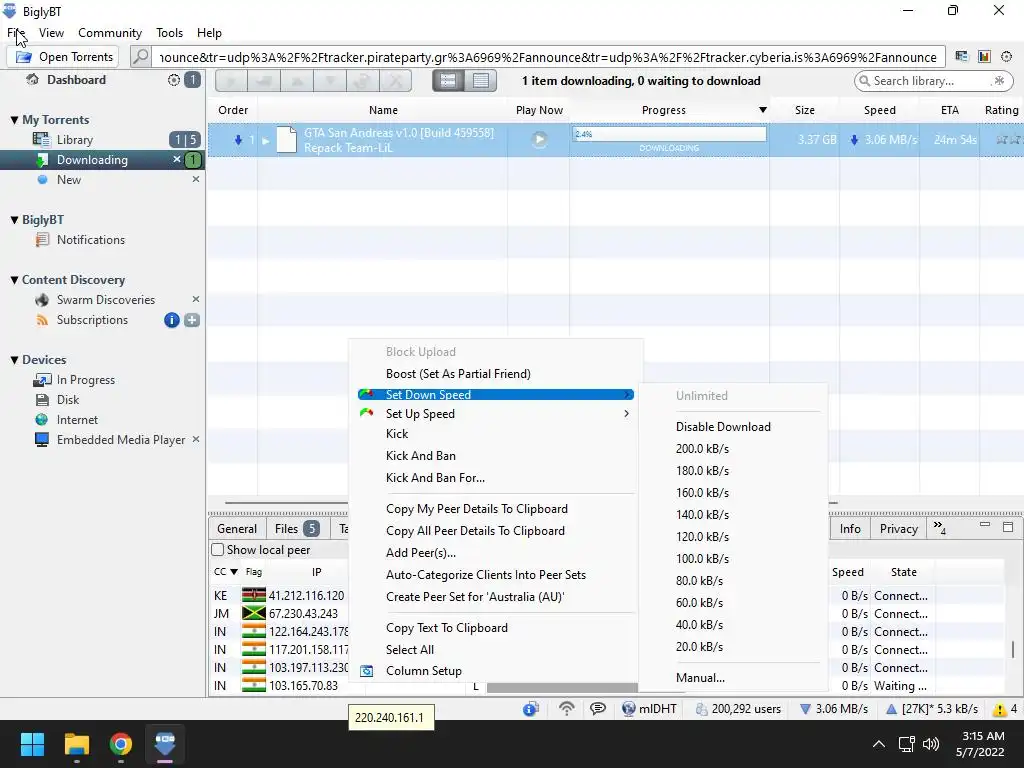Click the add subscription plus icon
The height and width of the screenshot is (768, 1024).
[x=192, y=320]
